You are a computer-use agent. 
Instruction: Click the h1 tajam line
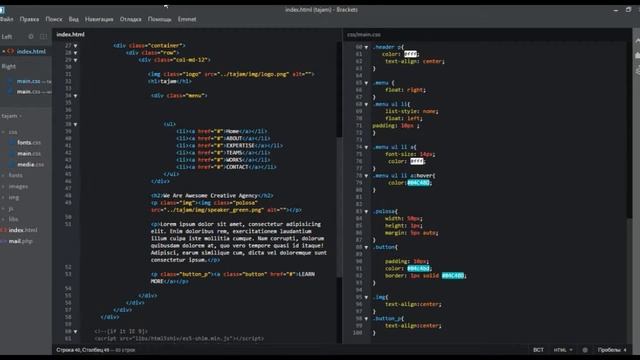[x=170, y=82]
